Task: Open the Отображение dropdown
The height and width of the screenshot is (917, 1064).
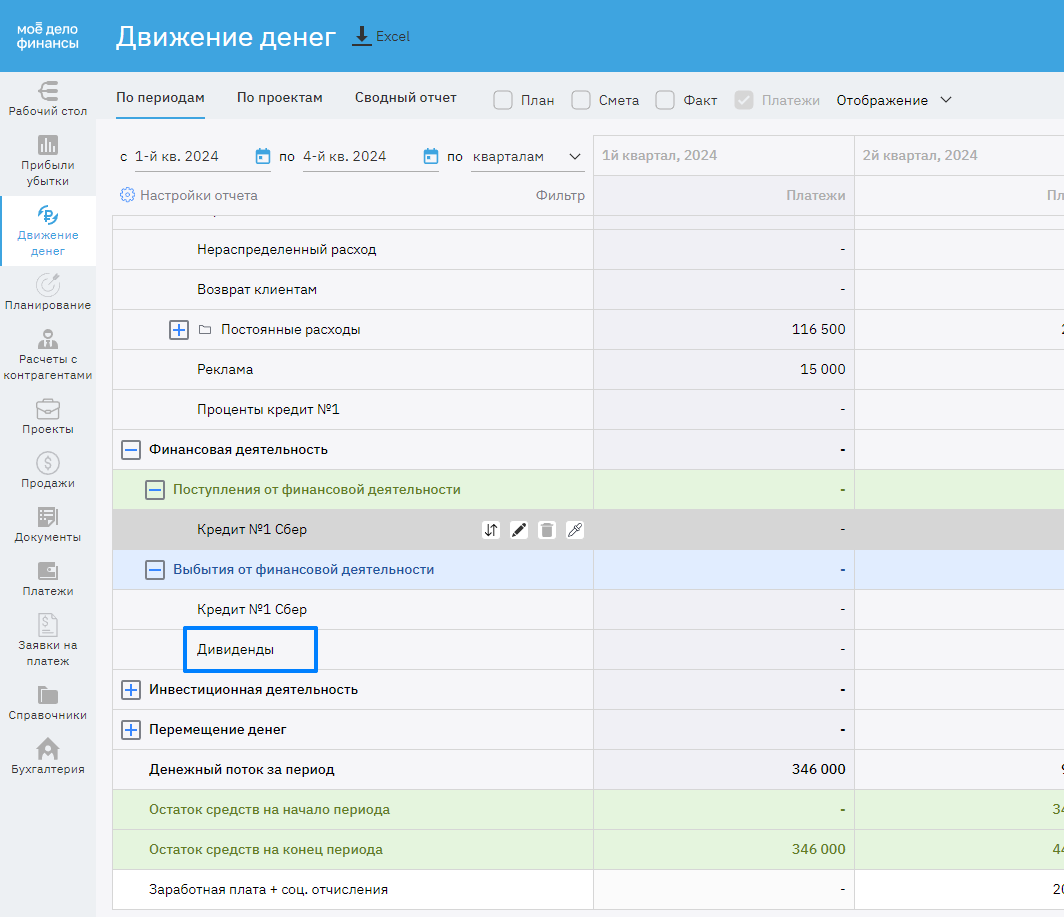Action: click(894, 100)
